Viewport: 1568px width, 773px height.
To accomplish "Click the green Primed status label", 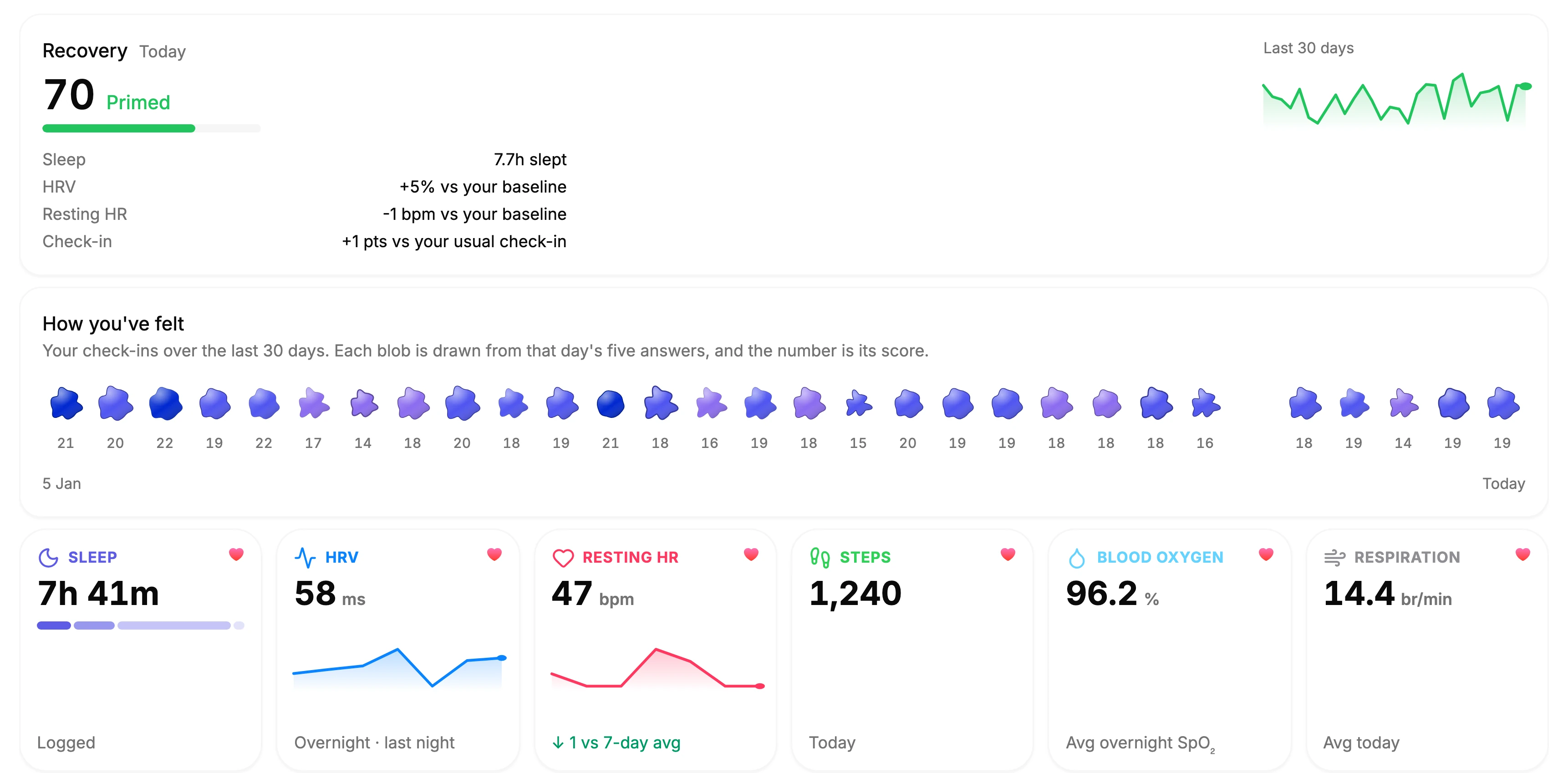I will (138, 102).
